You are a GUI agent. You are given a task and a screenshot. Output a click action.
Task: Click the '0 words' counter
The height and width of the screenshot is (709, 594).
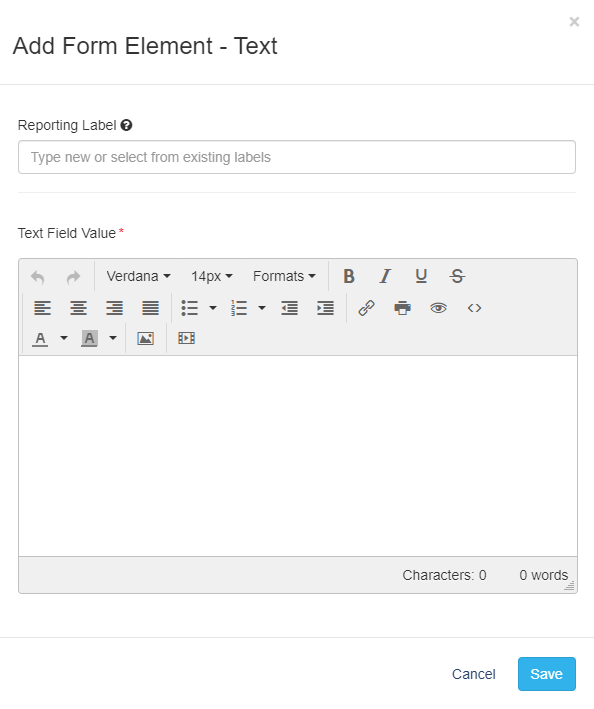[x=543, y=575]
